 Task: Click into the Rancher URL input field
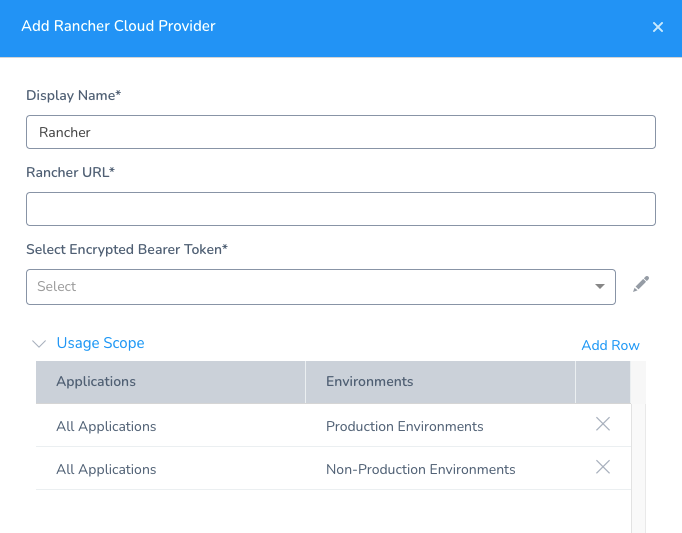click(341, 209)
